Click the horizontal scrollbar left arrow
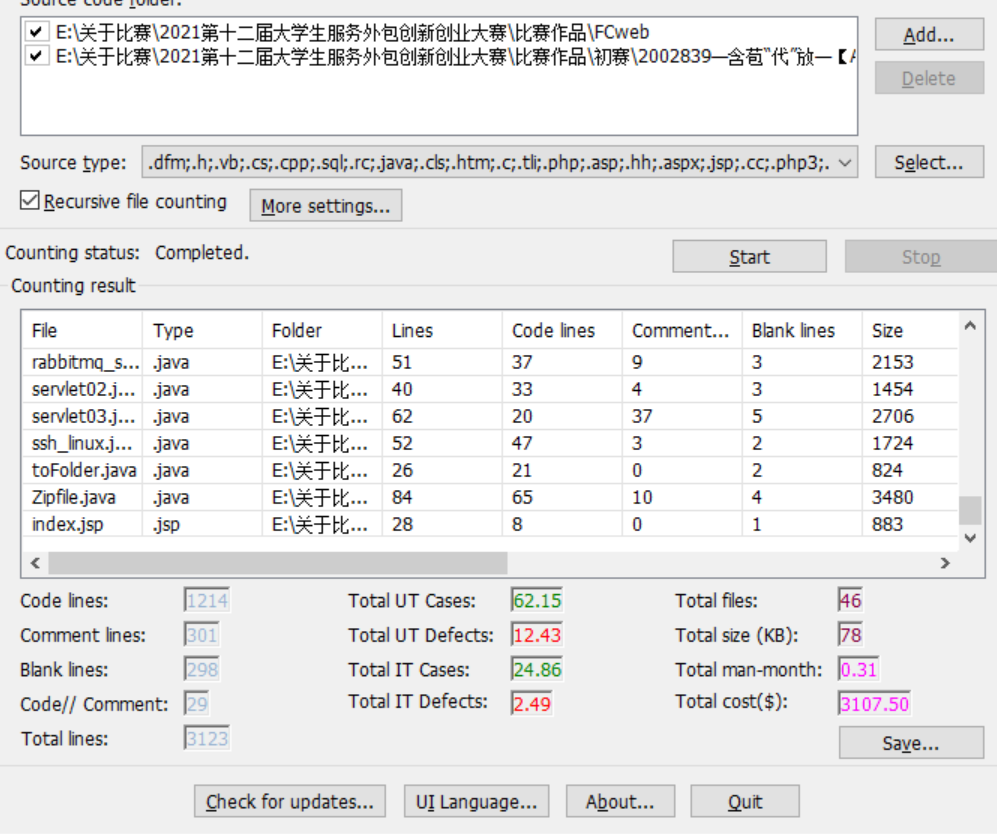 click(35, 563)
